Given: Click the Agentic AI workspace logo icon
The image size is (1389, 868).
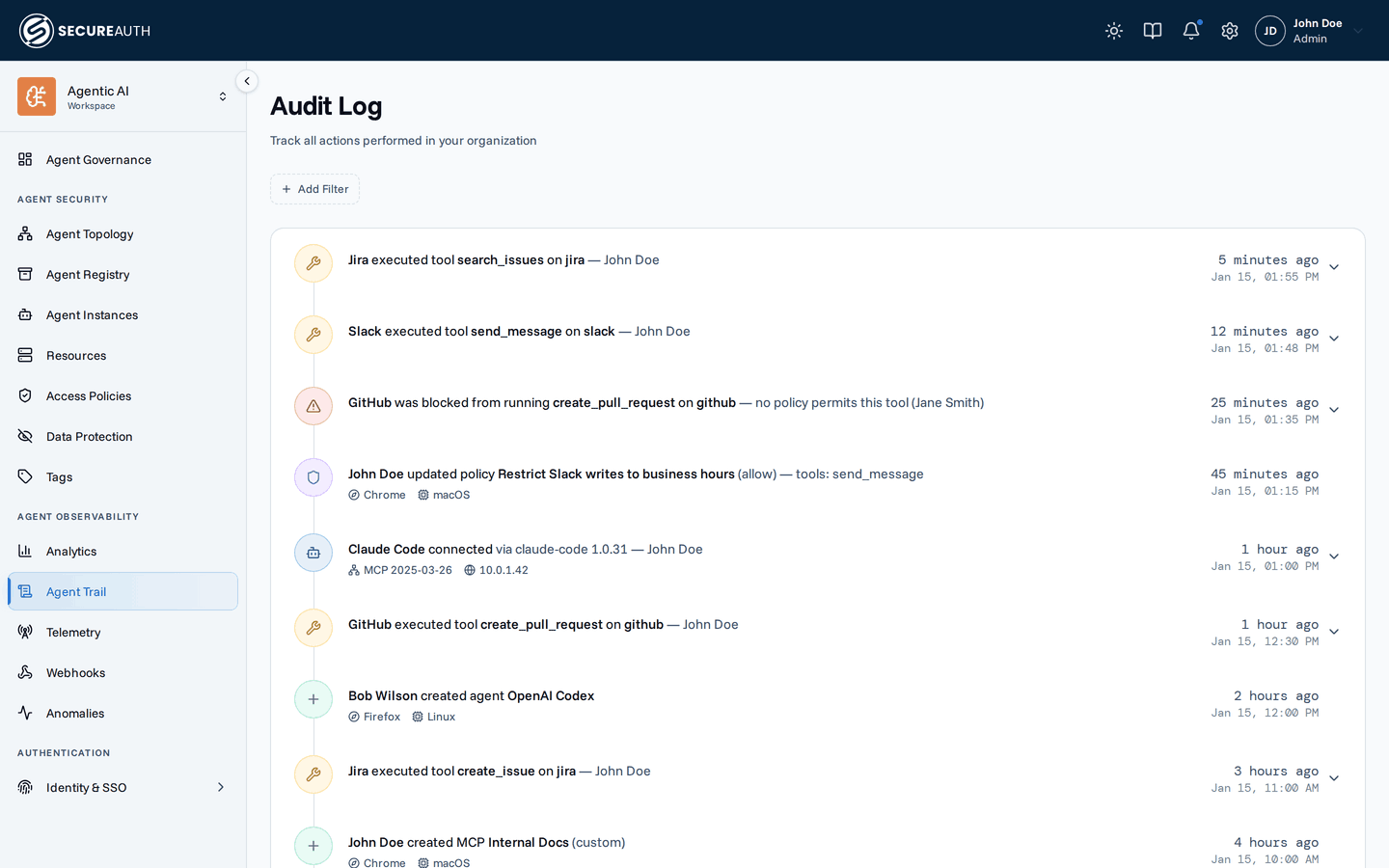Looking at the screenshot, I should coord(37,96).
